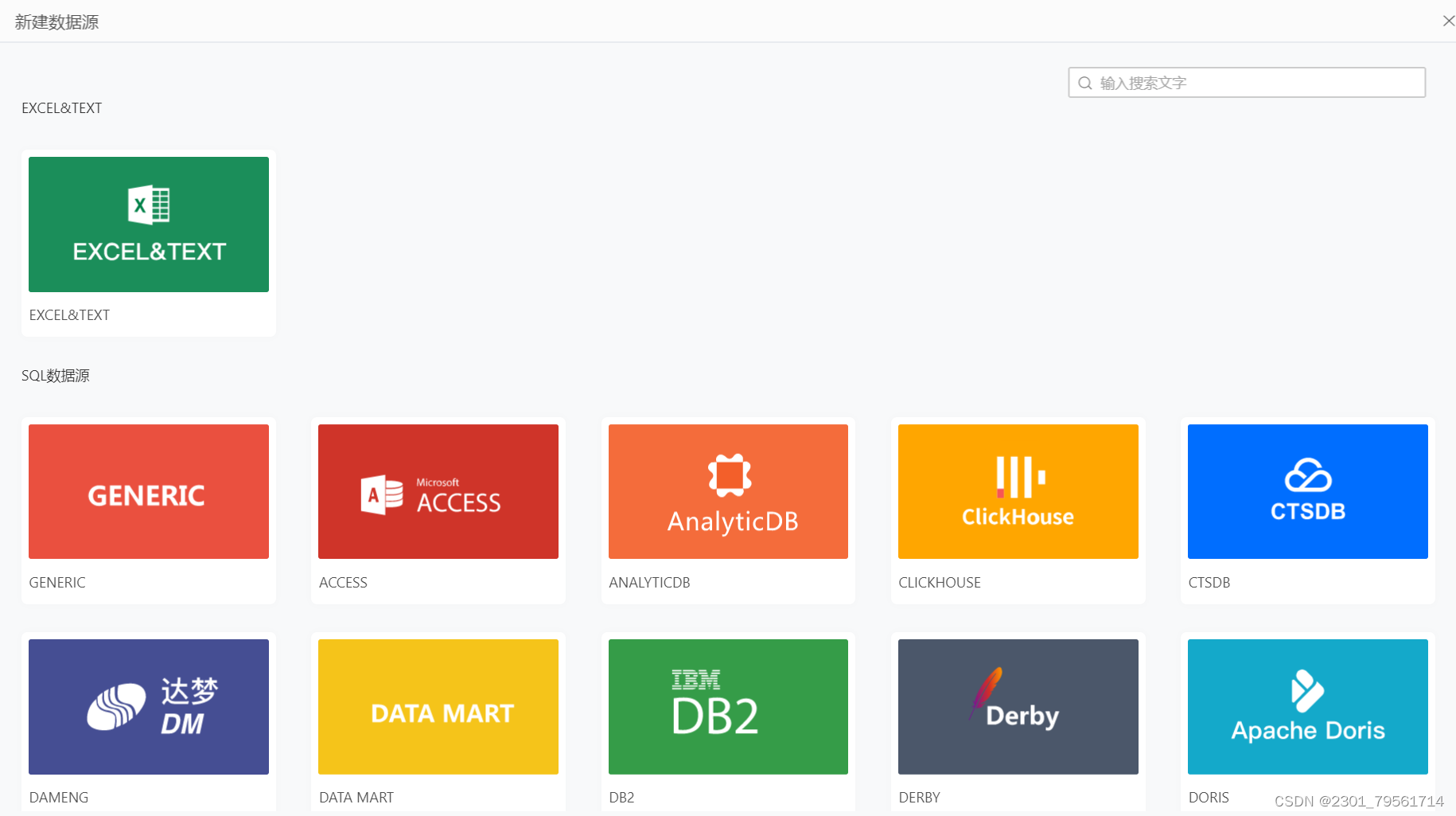The height and width of the screenshot is (816, 1456).
Task: Click the DB2 caption label
Action: coord(621,798)
